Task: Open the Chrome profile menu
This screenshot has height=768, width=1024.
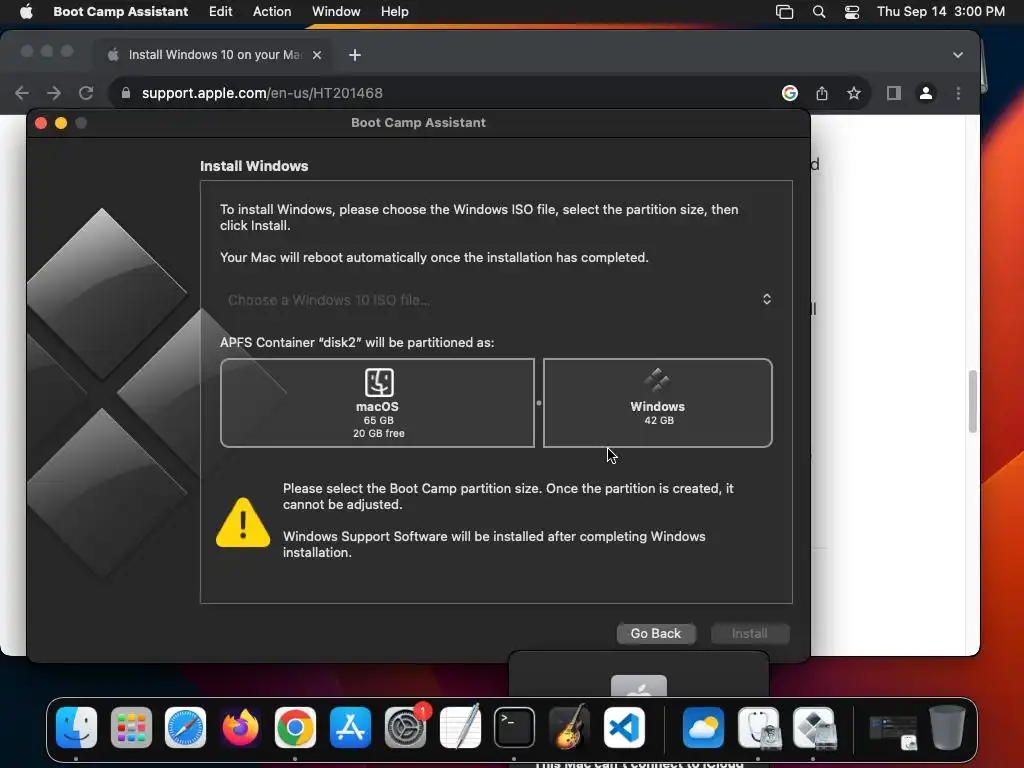Action: coord(925,93)
